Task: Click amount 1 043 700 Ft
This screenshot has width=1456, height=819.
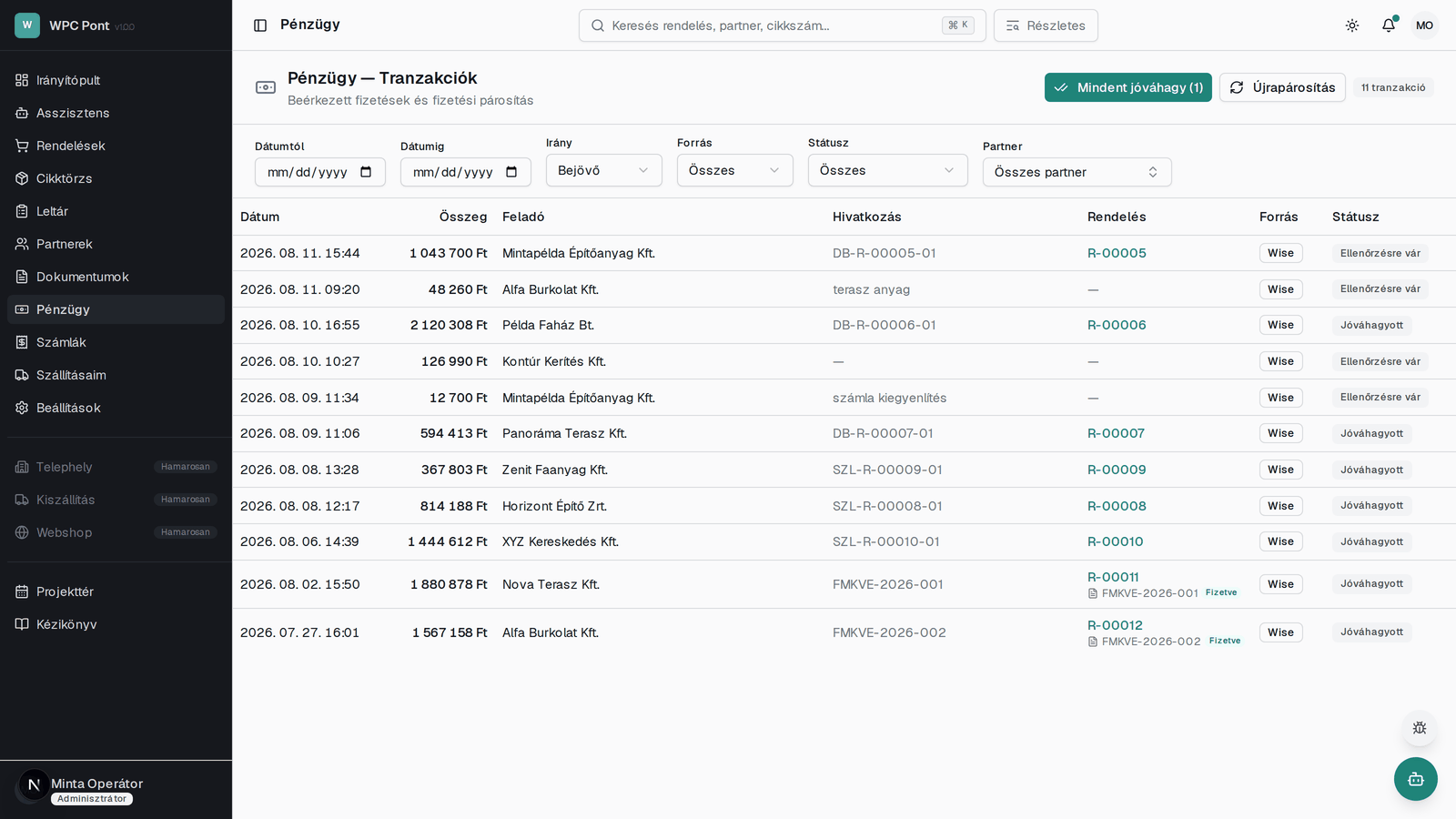Action: point(448,253)
